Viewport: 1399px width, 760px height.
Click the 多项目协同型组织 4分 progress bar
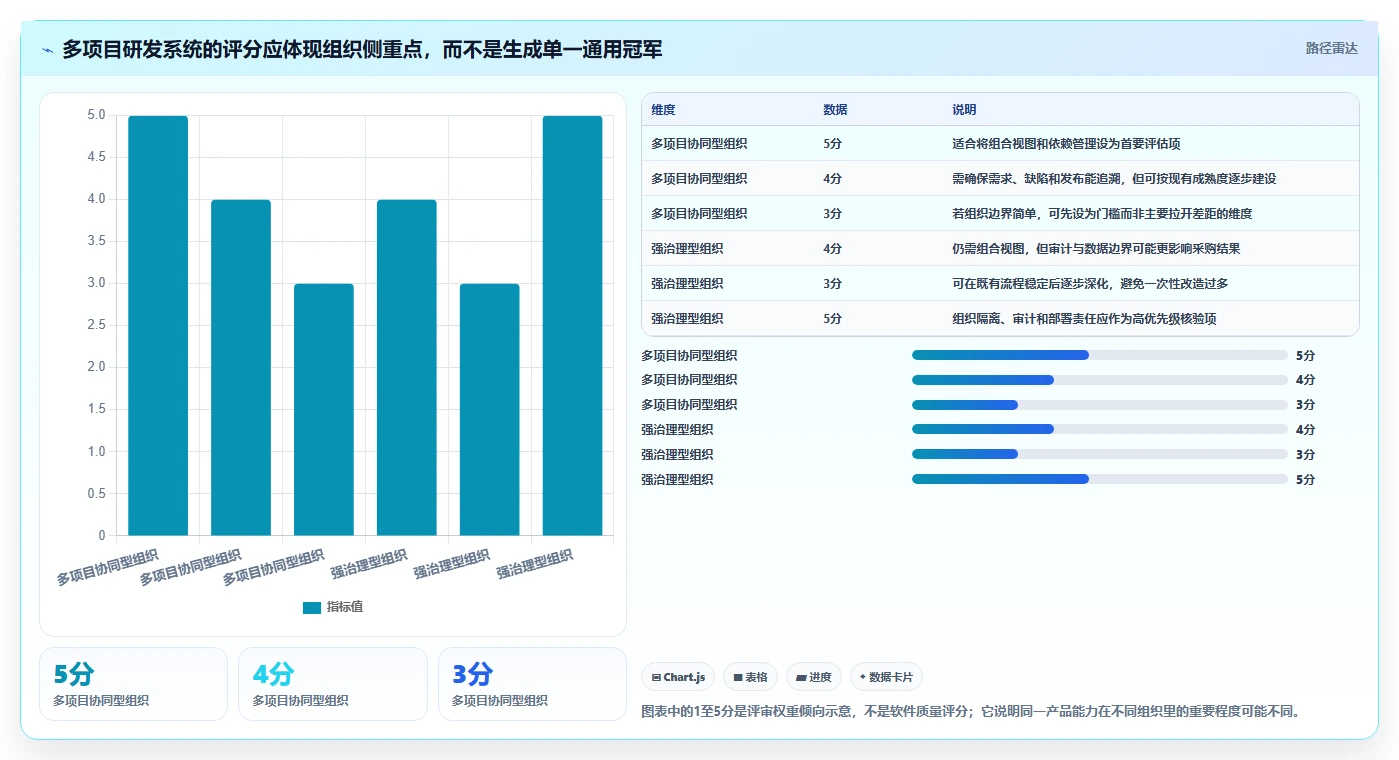[x=1099, y=380]
